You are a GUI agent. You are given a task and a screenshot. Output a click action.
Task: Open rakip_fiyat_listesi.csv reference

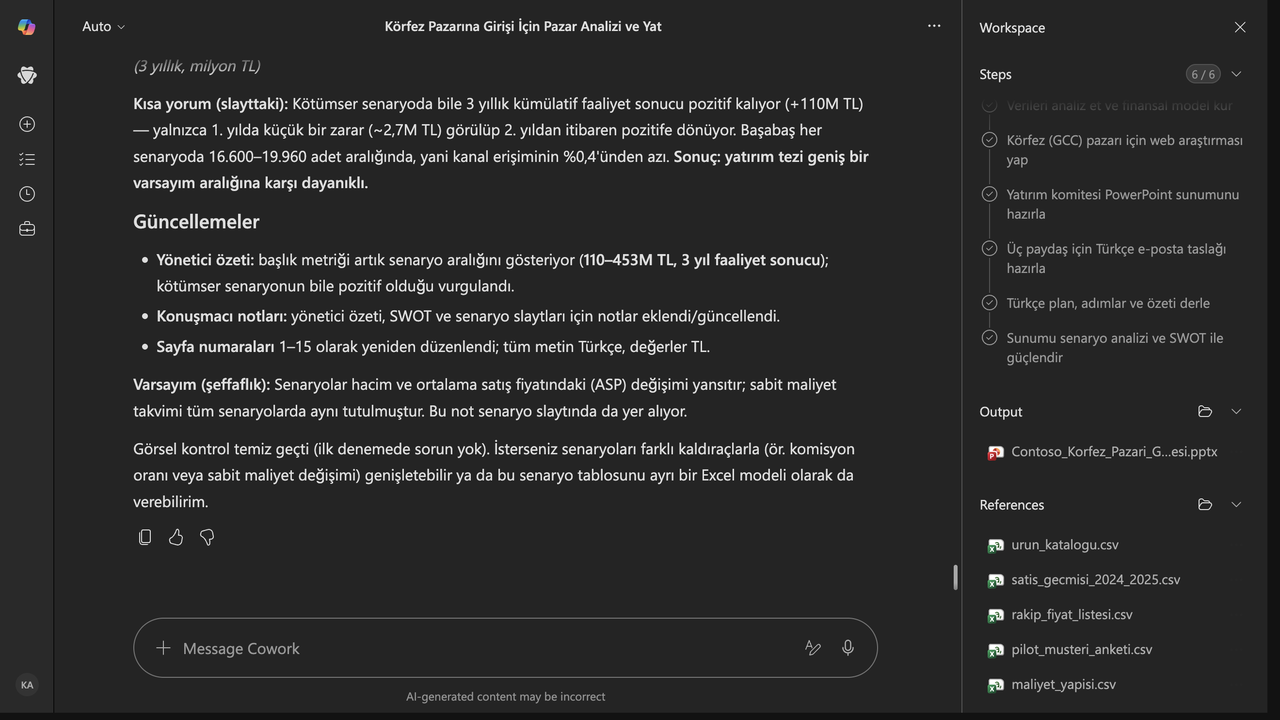pyautogui.click(x=1072, y=615)
